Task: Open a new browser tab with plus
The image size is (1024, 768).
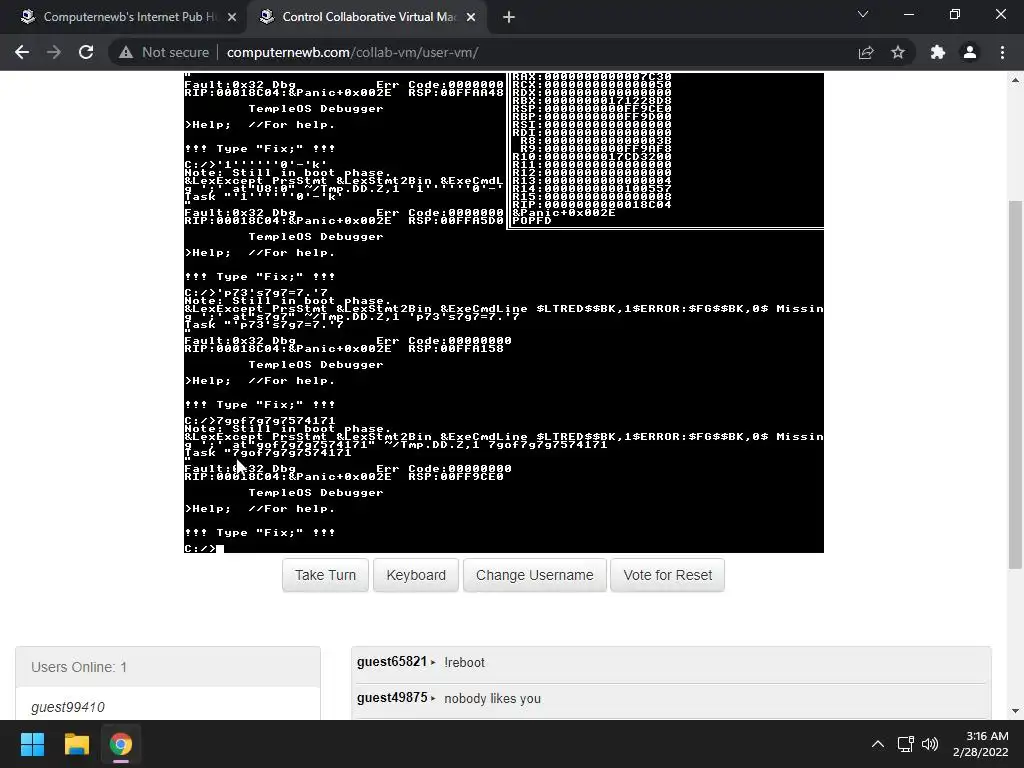Action: 509,17
